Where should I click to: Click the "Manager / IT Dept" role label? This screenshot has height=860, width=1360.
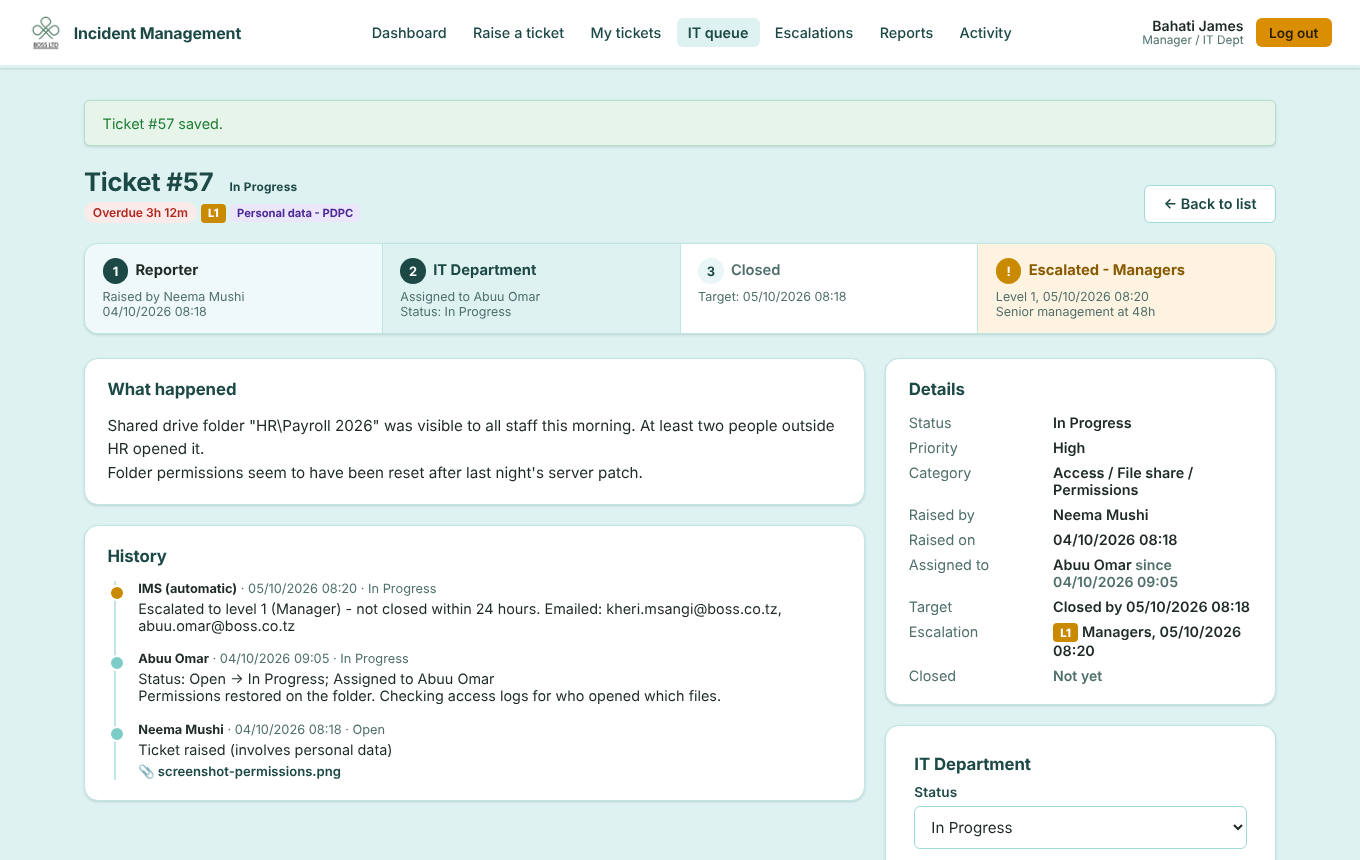point(1193,41)
